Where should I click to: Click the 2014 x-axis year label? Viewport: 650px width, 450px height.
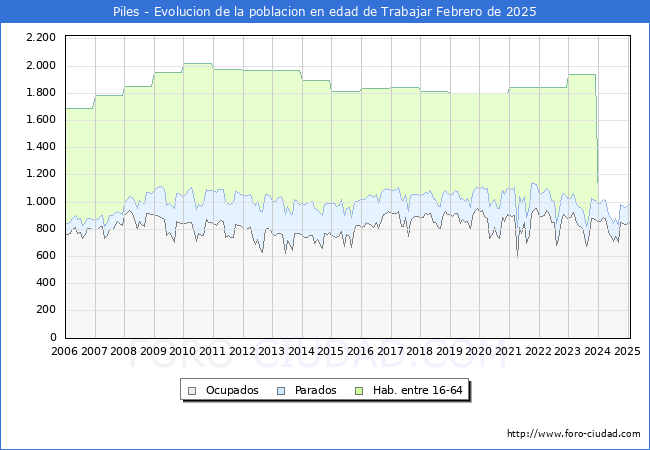[x=301, y=351]
